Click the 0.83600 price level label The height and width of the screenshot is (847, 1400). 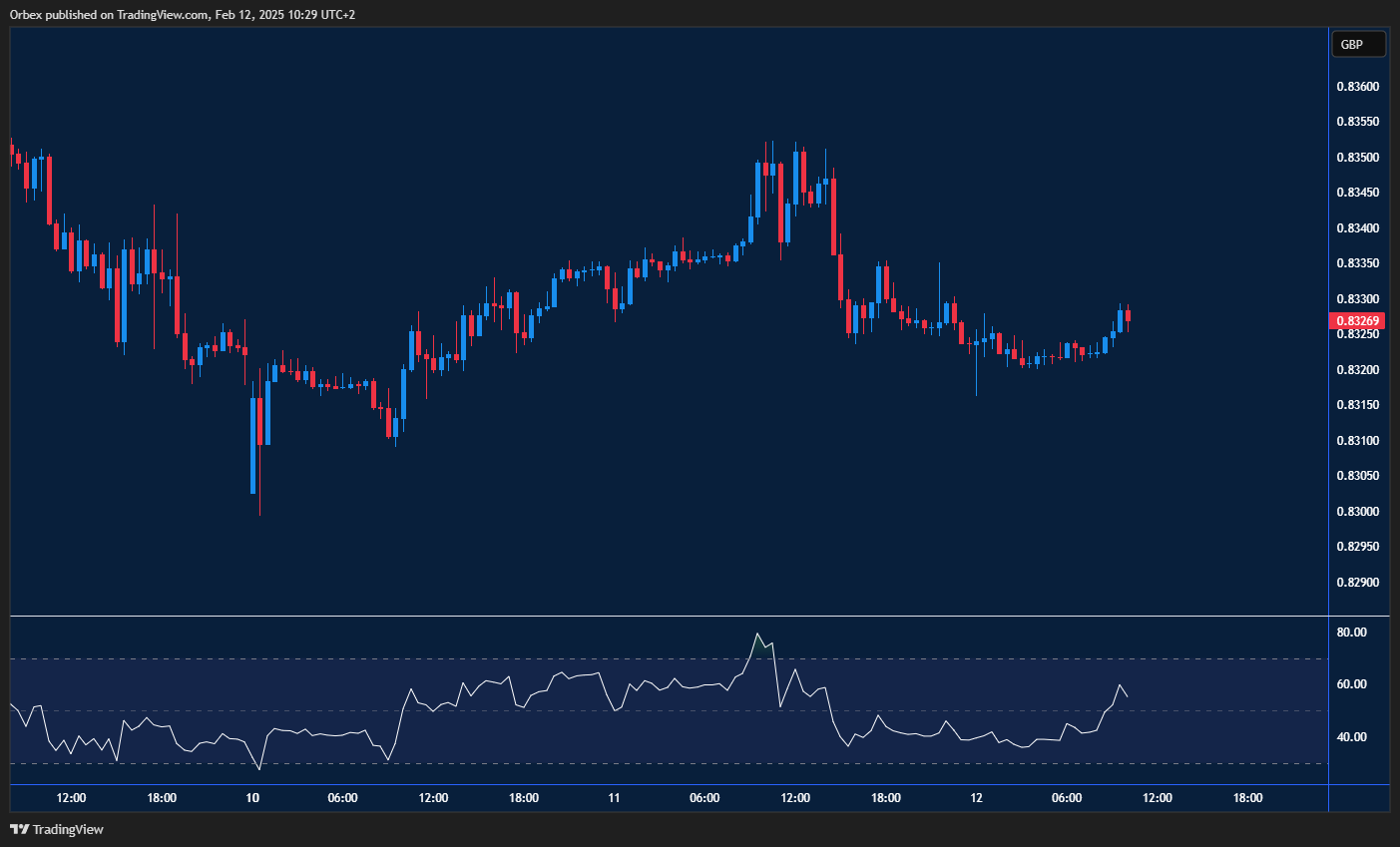1358,86
